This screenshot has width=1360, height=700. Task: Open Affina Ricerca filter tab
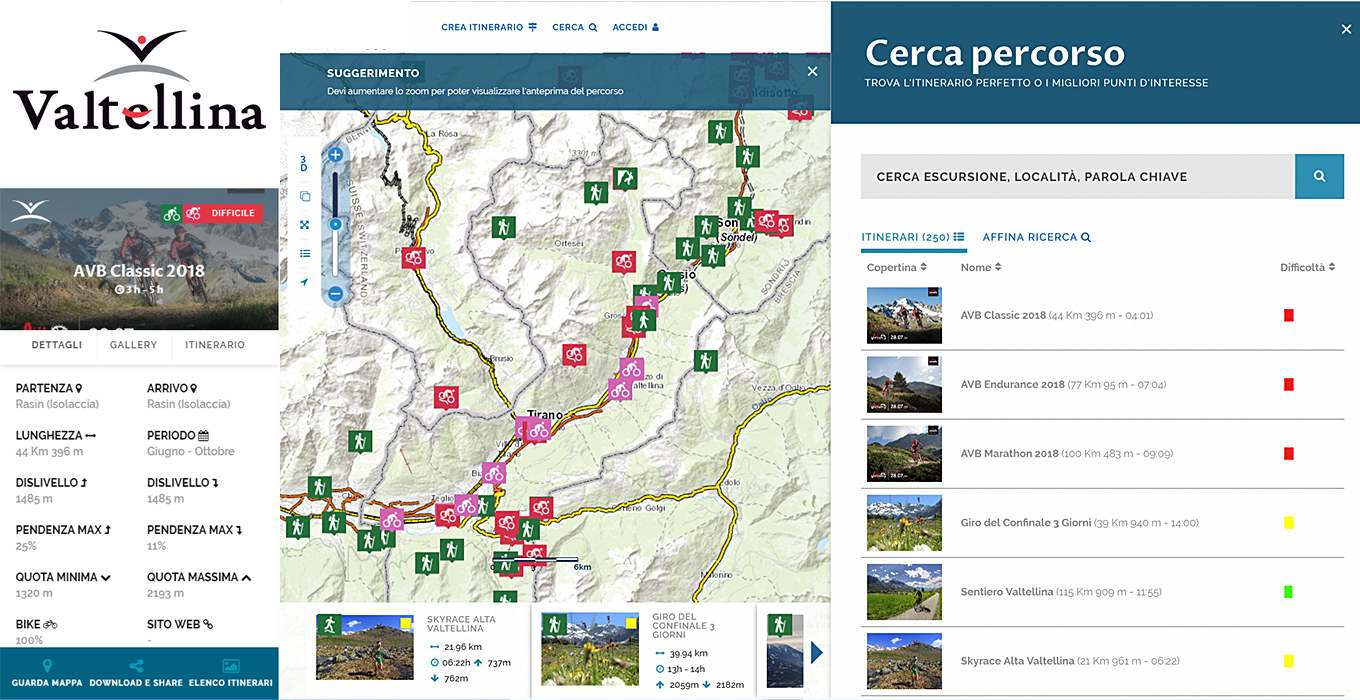(x=1036, y=237)
